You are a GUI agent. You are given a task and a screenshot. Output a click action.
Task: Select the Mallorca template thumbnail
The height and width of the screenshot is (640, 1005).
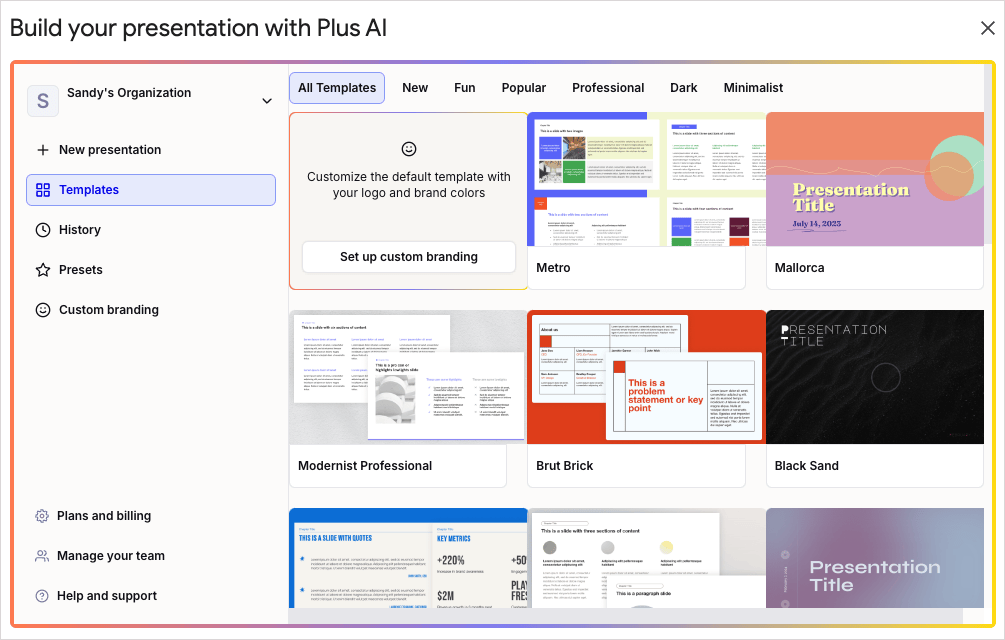(875, 179)
